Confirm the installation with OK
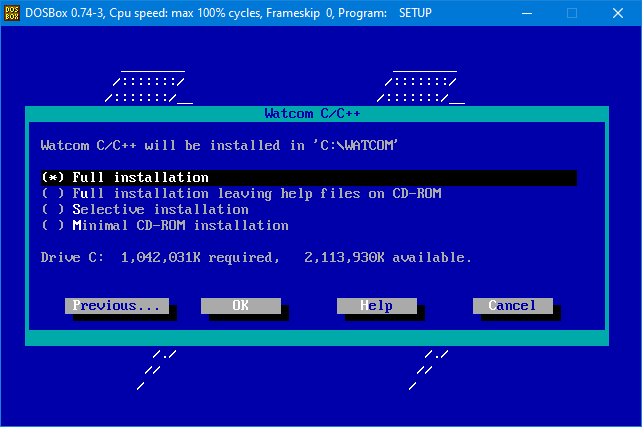This screenshot has height=427, width=642. 241,305
